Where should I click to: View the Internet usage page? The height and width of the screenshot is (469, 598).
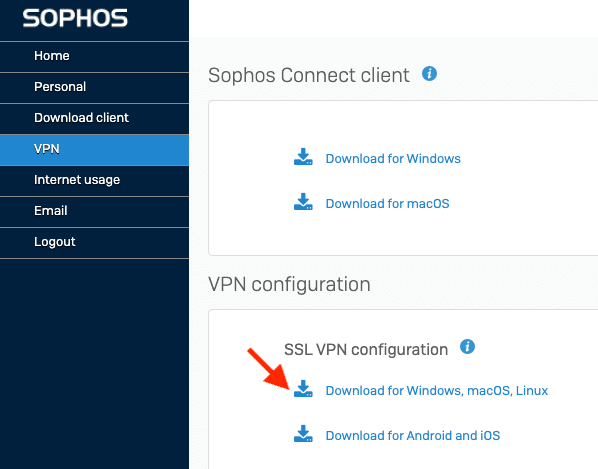coord(94,181)
